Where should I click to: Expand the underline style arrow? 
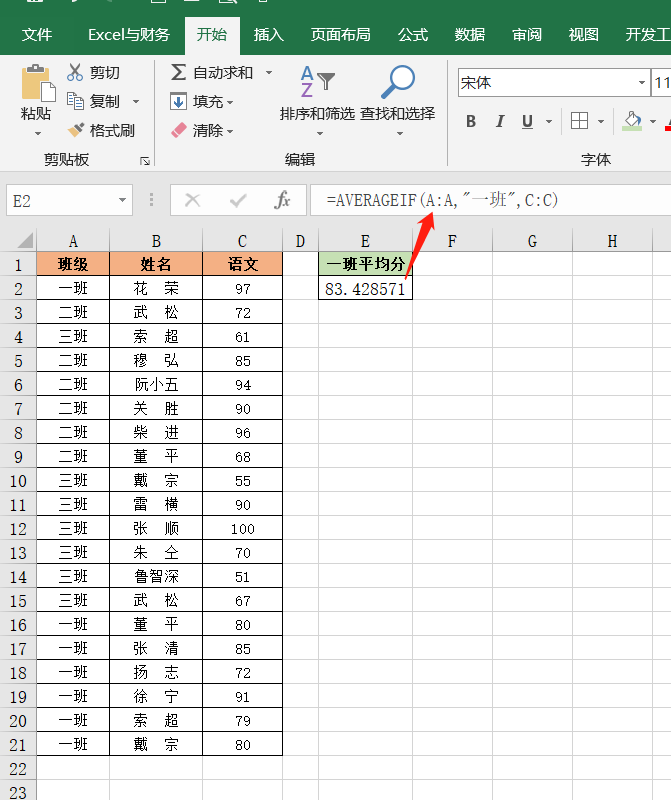coord(549,121)
